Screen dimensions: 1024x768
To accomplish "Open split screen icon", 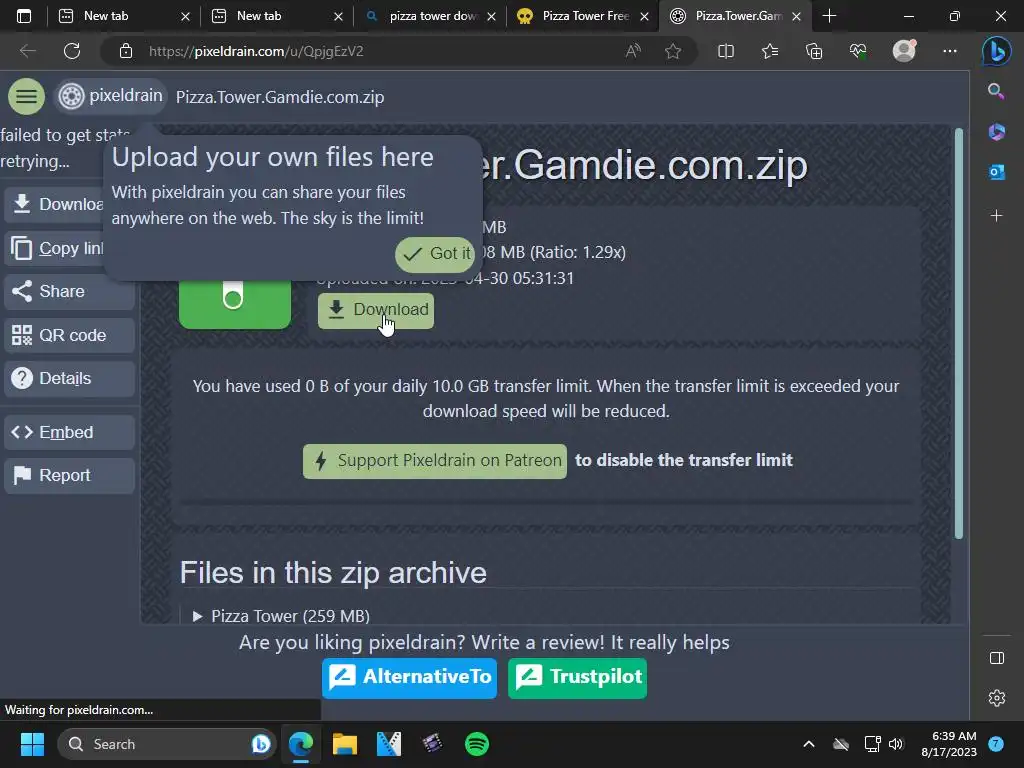I will (x=726, y=51).
